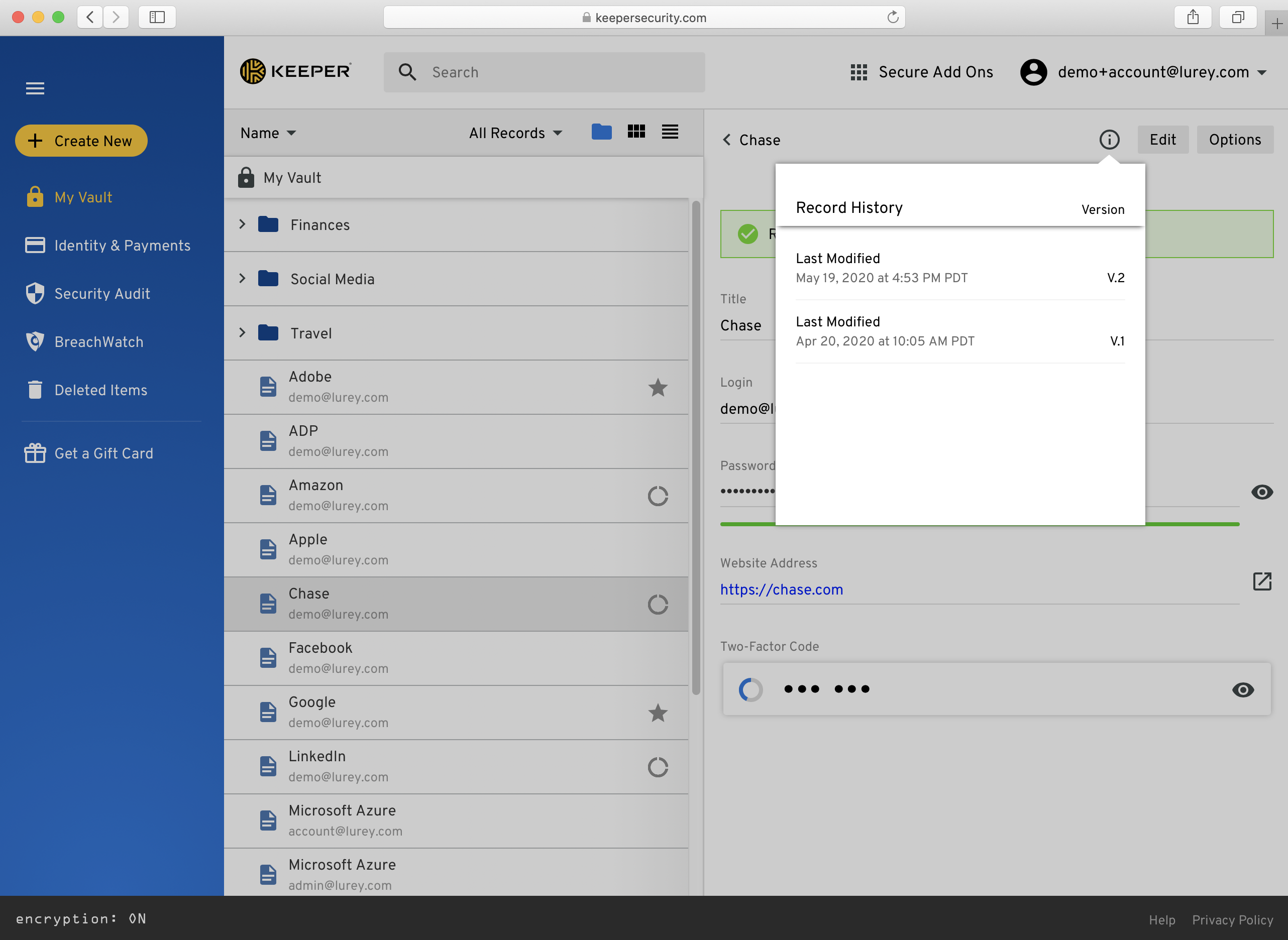Open the Apple record
Screen dimensions: 1288x940
456,550
